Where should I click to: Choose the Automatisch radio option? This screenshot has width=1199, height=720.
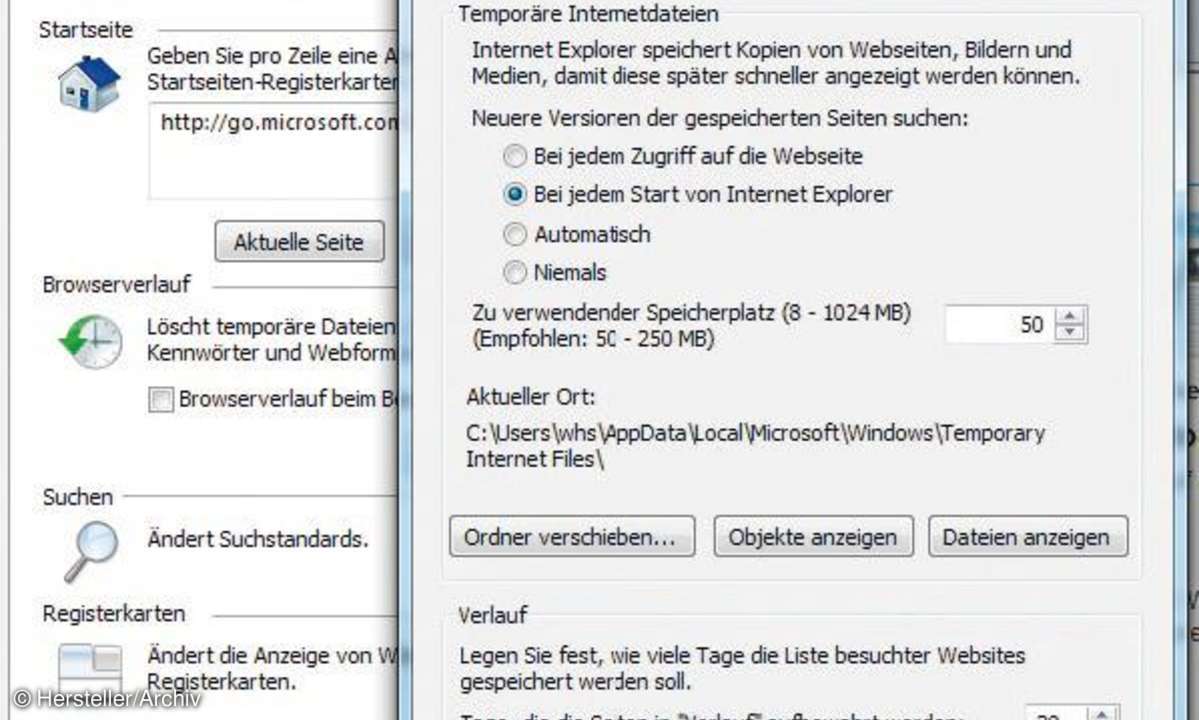point(514,235)
